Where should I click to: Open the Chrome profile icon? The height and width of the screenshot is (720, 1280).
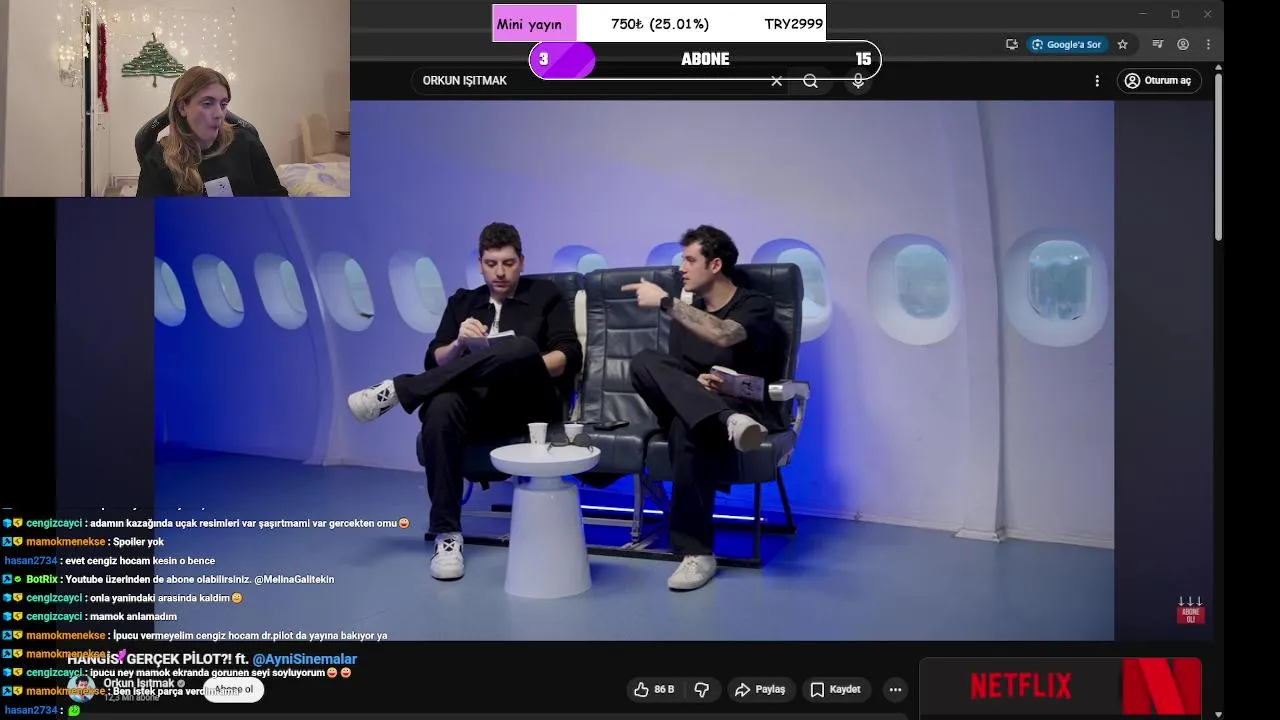(x=1183, y=44)
